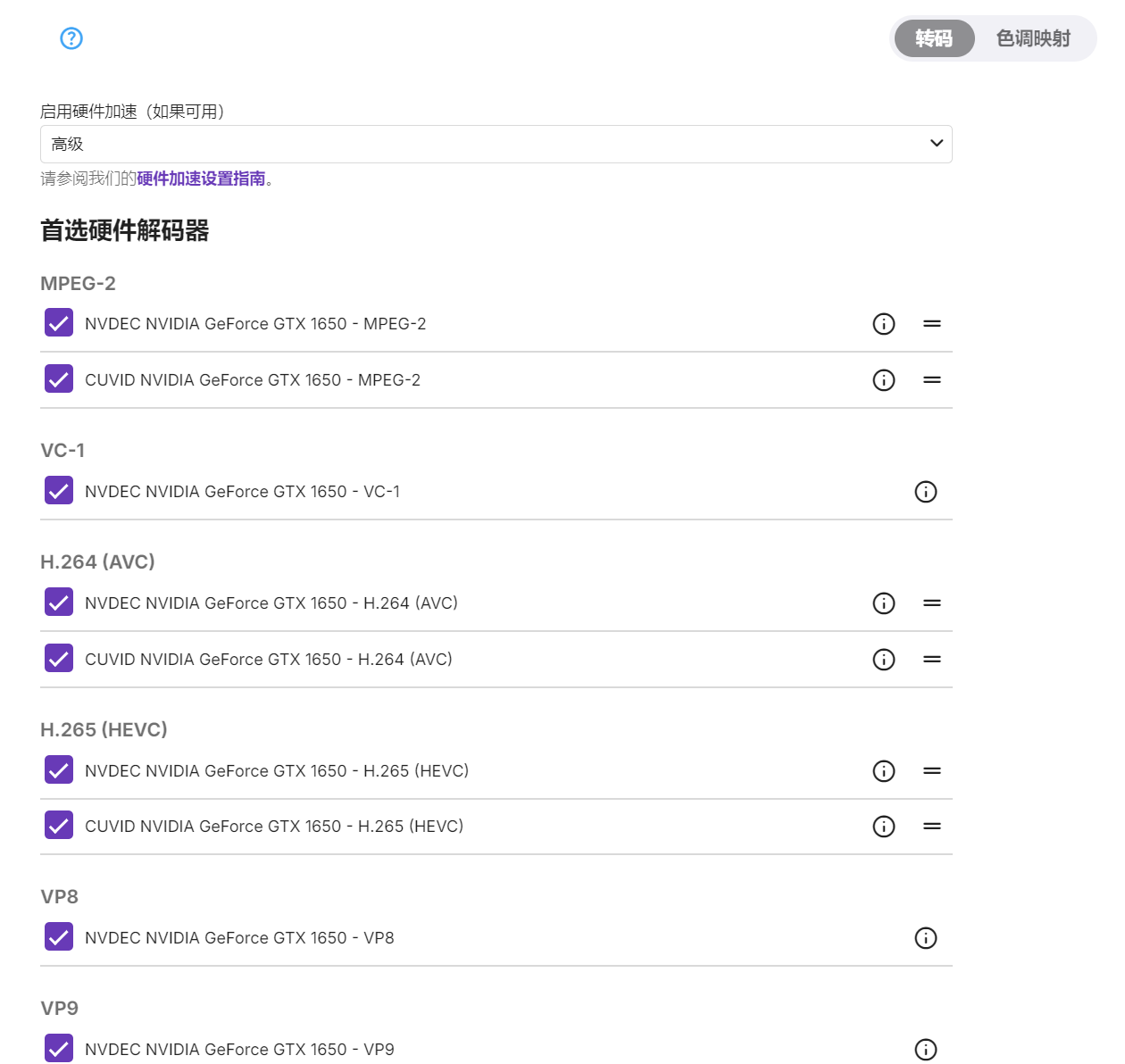The image size is (1125, 1064).
Task: Click the H.264 (AVC) section heading
Action: pyautogui.click(x=97, y=562)
